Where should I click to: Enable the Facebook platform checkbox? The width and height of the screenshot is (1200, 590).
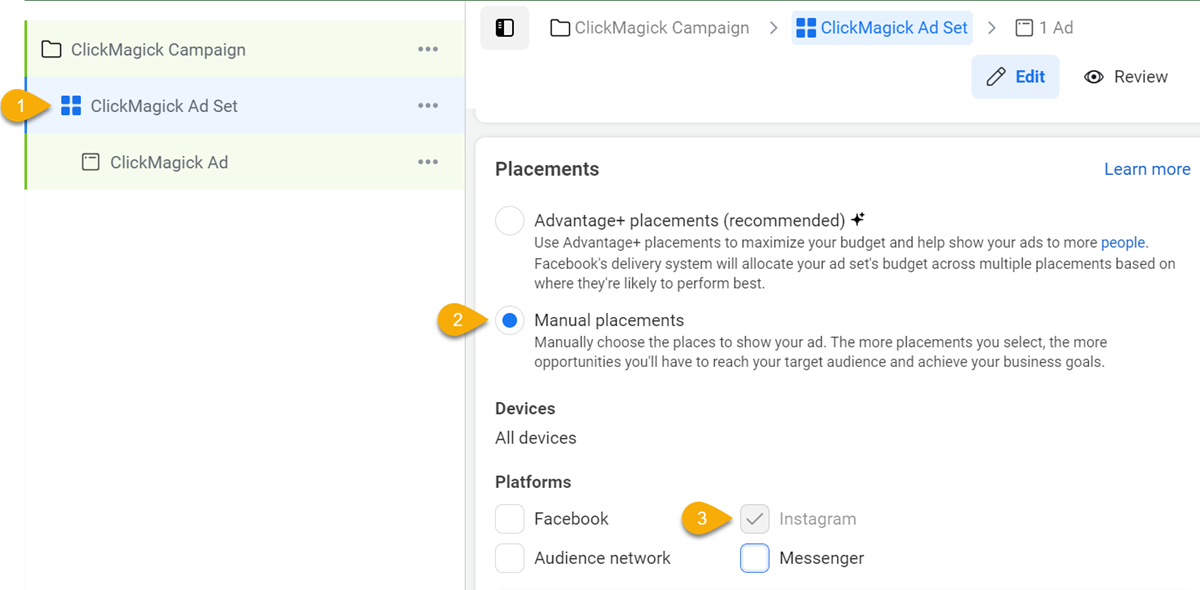pyautogui.click(x=510, y=519)
